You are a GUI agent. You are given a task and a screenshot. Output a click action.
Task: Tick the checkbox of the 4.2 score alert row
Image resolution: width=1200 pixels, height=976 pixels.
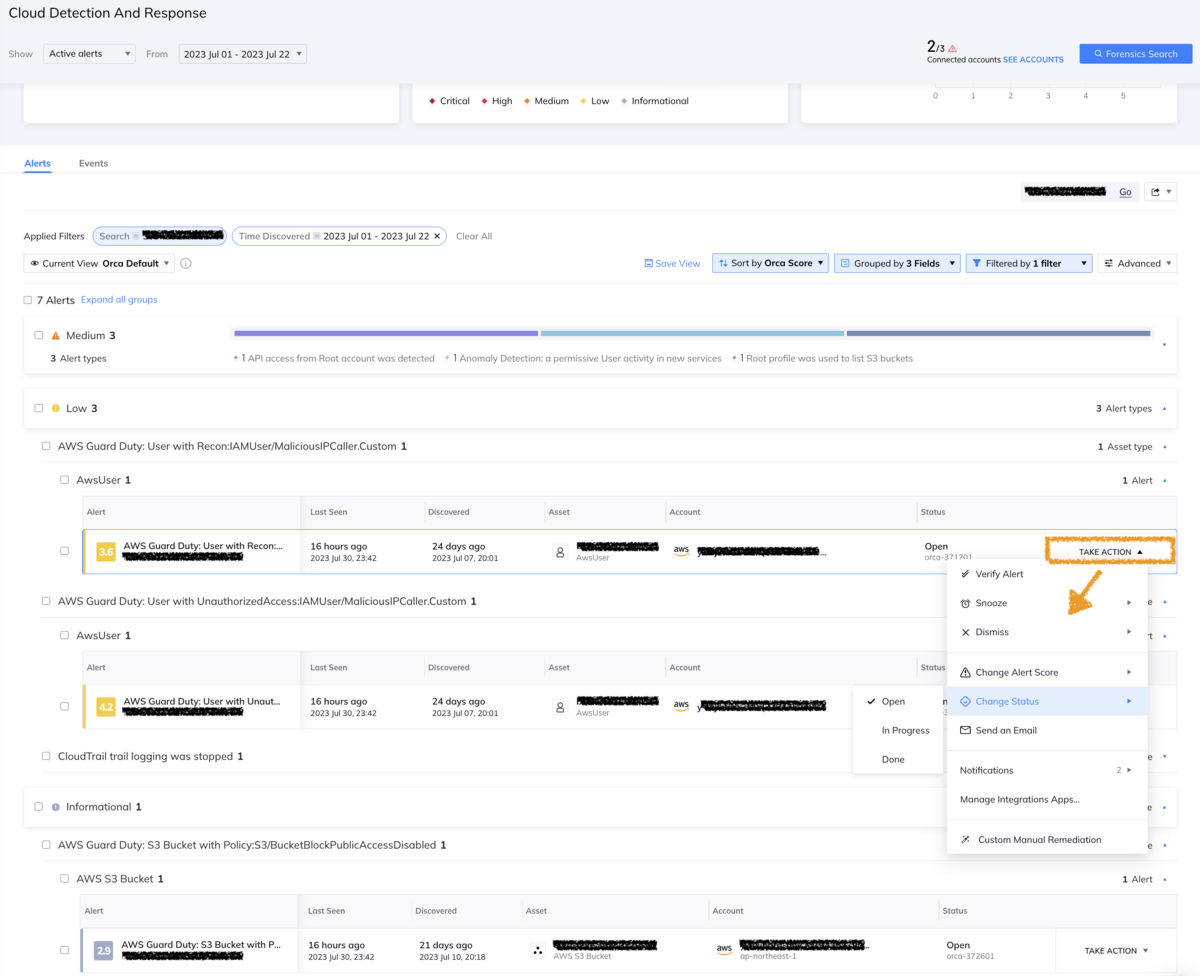(65, 706)
